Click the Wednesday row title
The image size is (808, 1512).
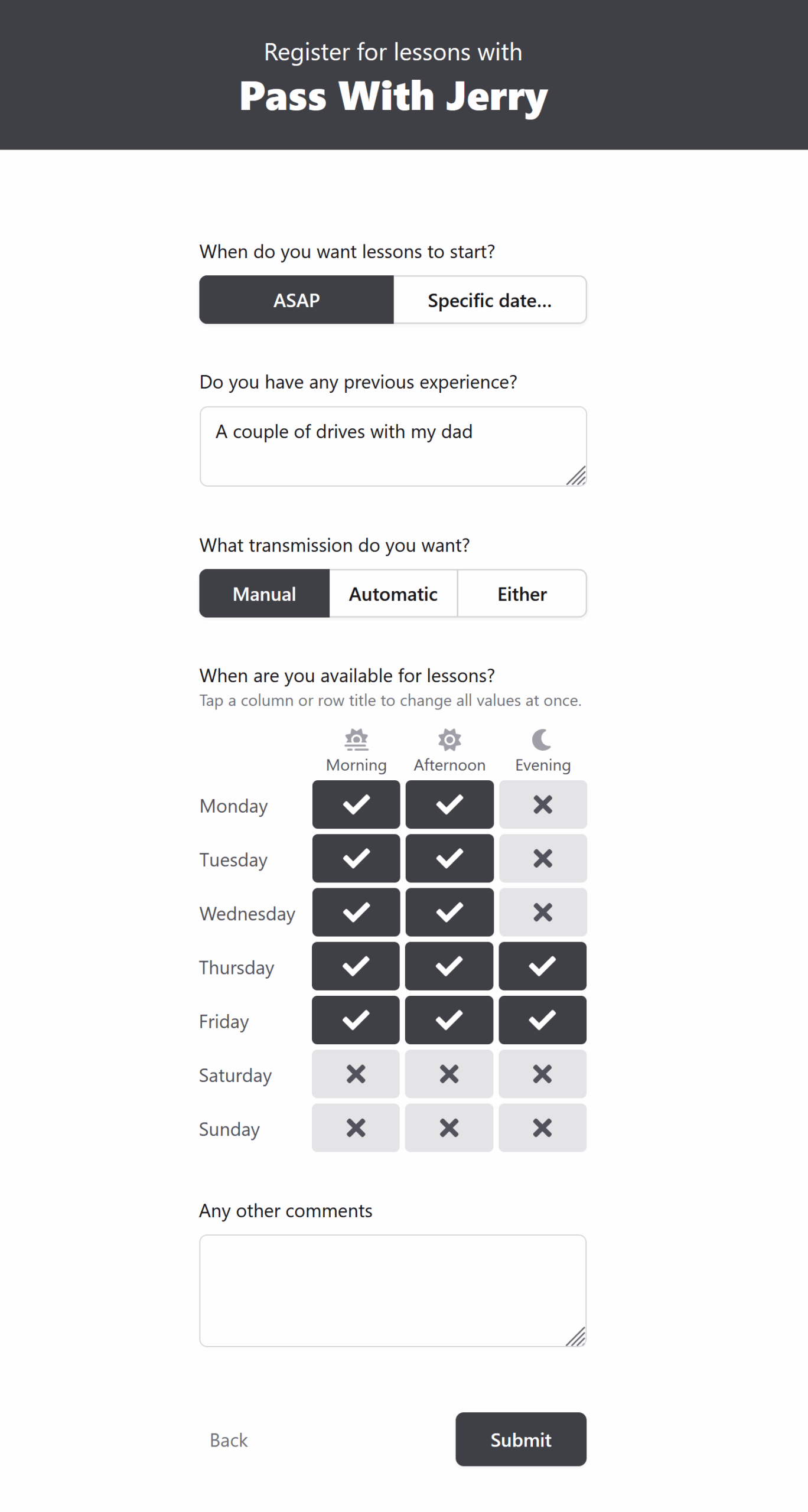click(x=247, y=914)
